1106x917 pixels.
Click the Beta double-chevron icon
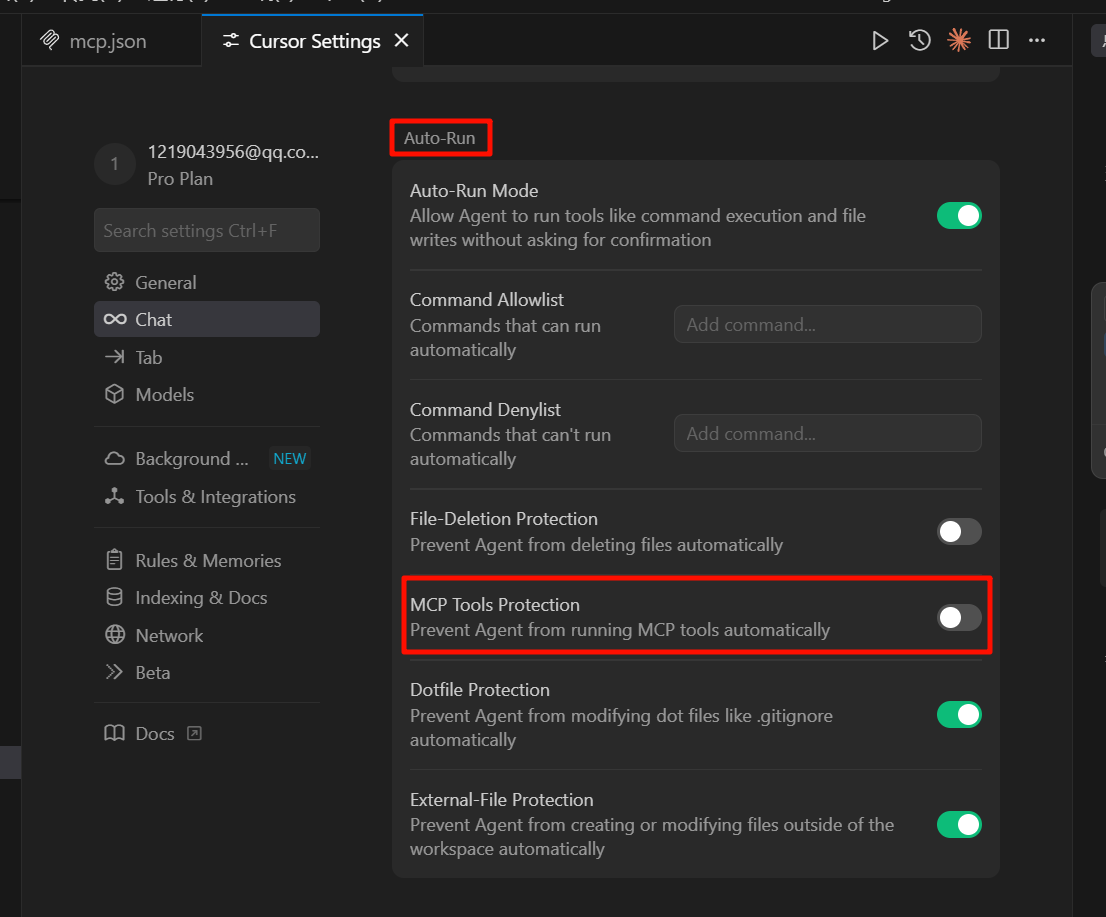coord(114,672)
